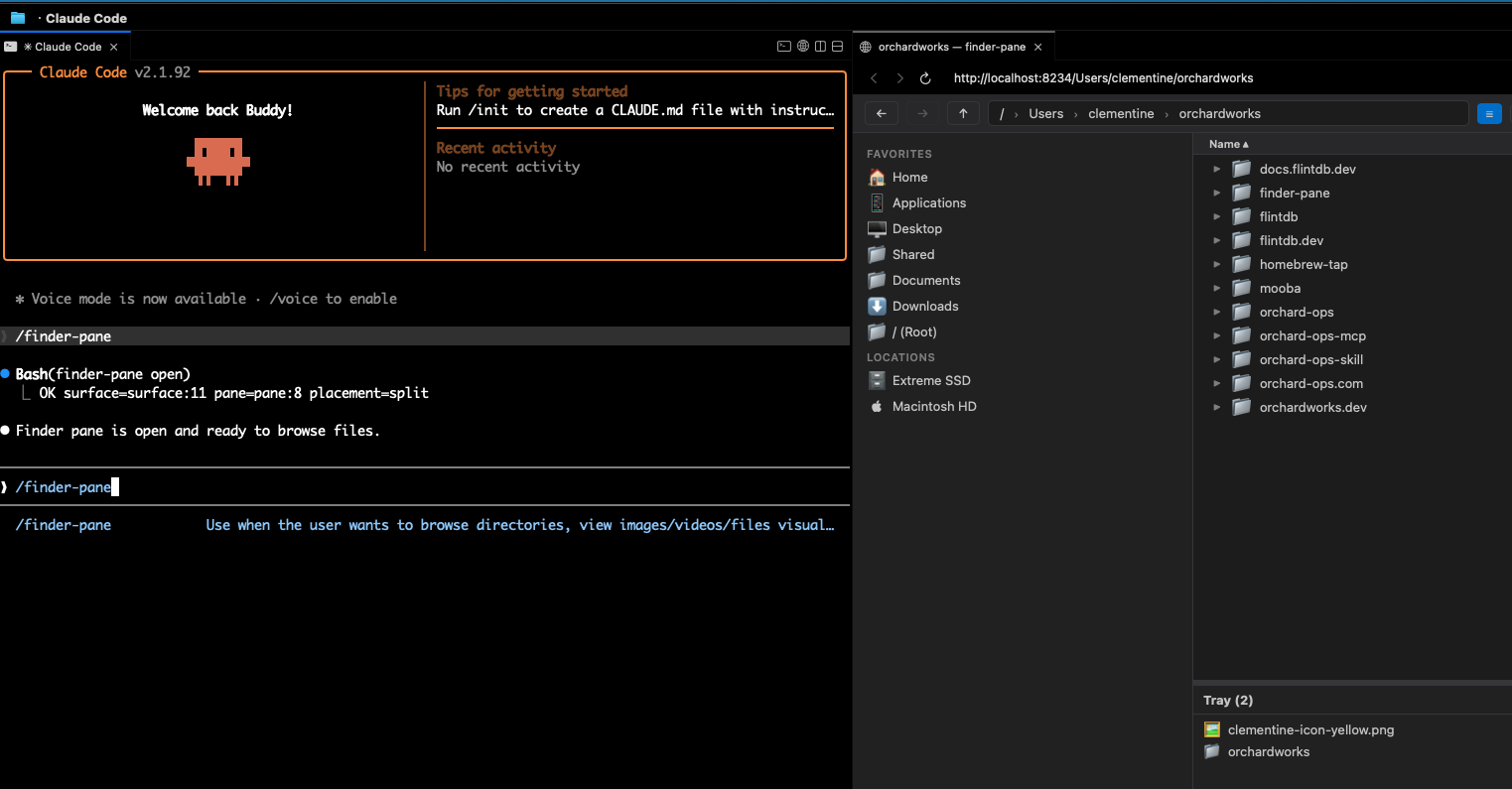This screenshot has height=789, width=1512.
Task: Close the orchardworks — finder-pane tab
Action: pos(1038,47)
